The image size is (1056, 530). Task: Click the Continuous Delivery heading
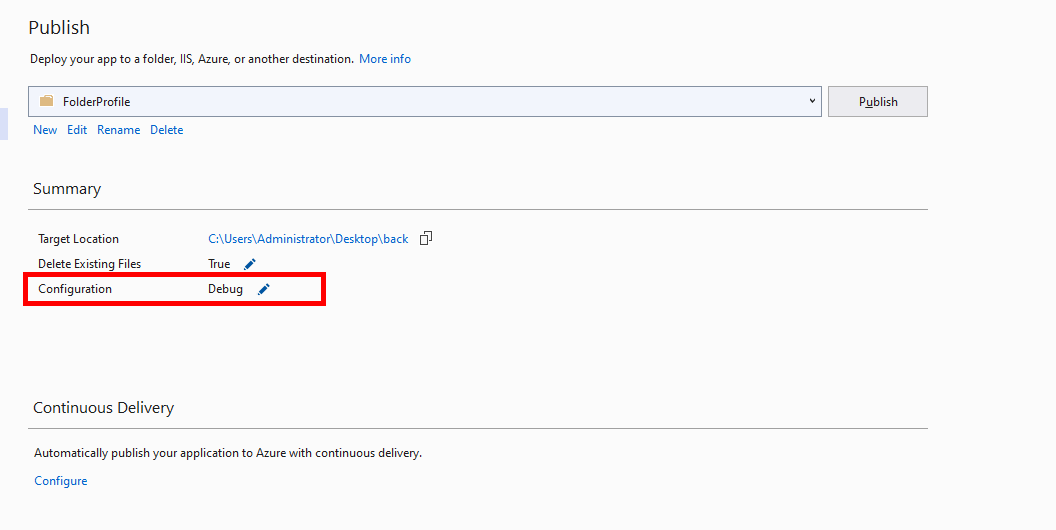(x=103, y=408)
